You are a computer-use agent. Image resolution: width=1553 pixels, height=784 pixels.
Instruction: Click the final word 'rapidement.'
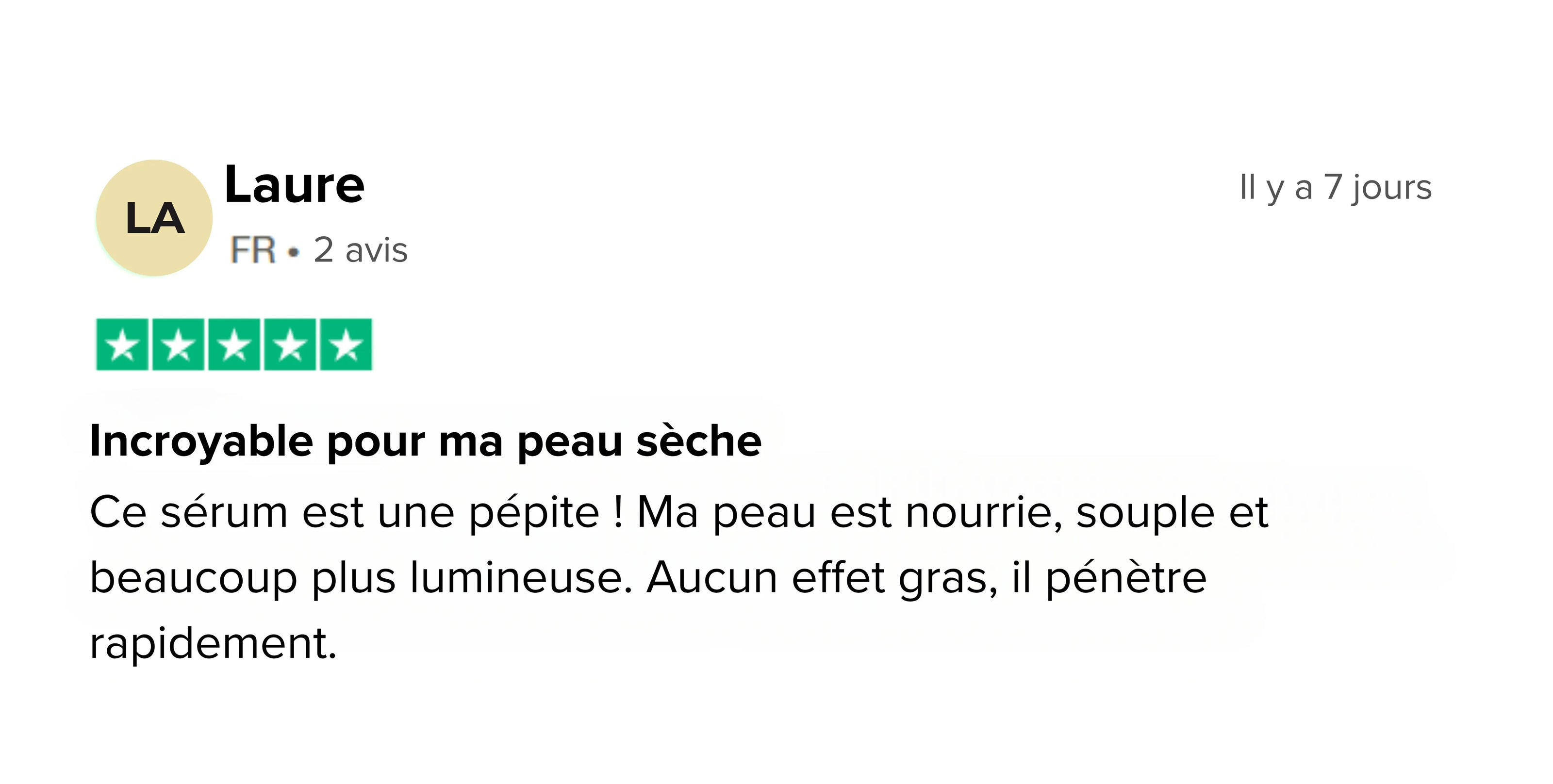click(214, 643)
